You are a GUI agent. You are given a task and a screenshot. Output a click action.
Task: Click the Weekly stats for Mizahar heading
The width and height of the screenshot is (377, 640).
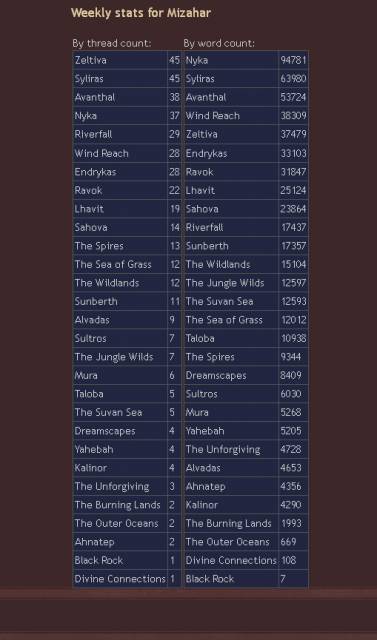141,13
